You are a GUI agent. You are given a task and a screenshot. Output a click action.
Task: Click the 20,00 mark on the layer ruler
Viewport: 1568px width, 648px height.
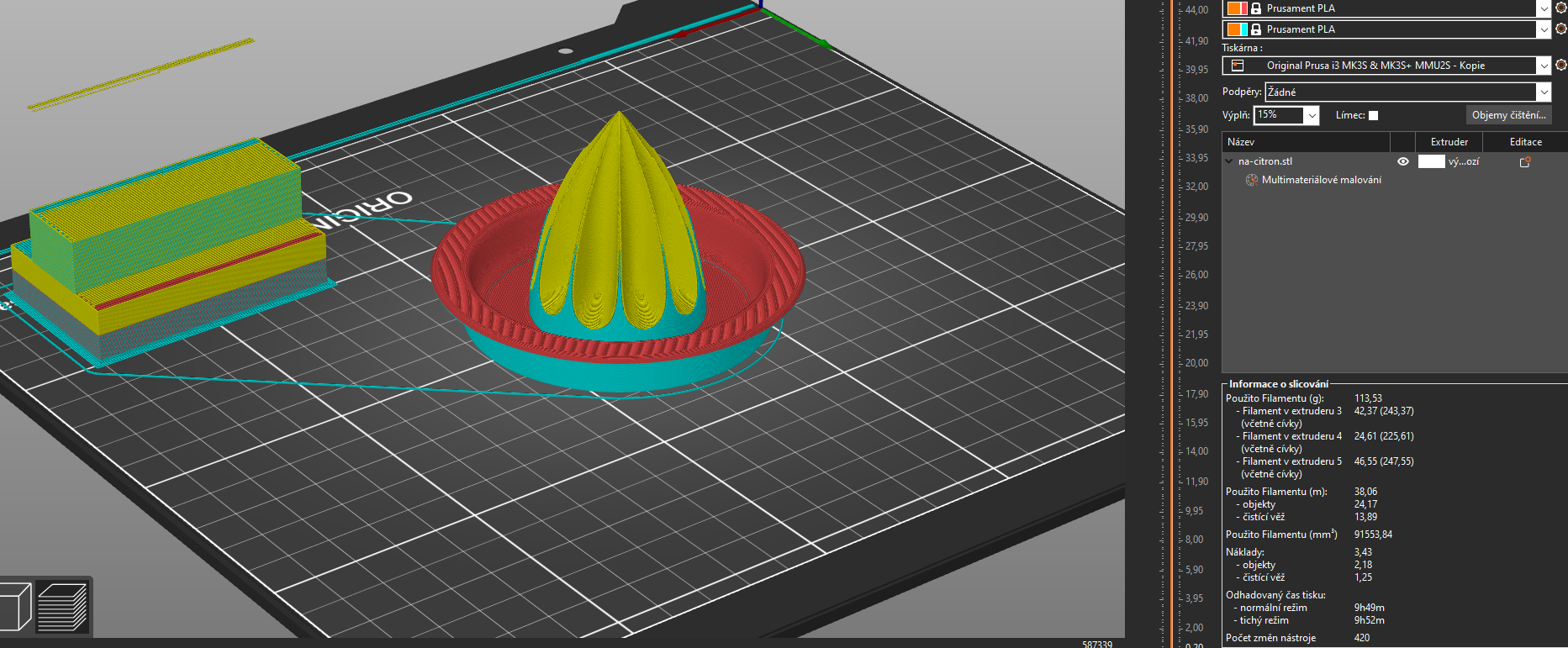[1196, 363]
